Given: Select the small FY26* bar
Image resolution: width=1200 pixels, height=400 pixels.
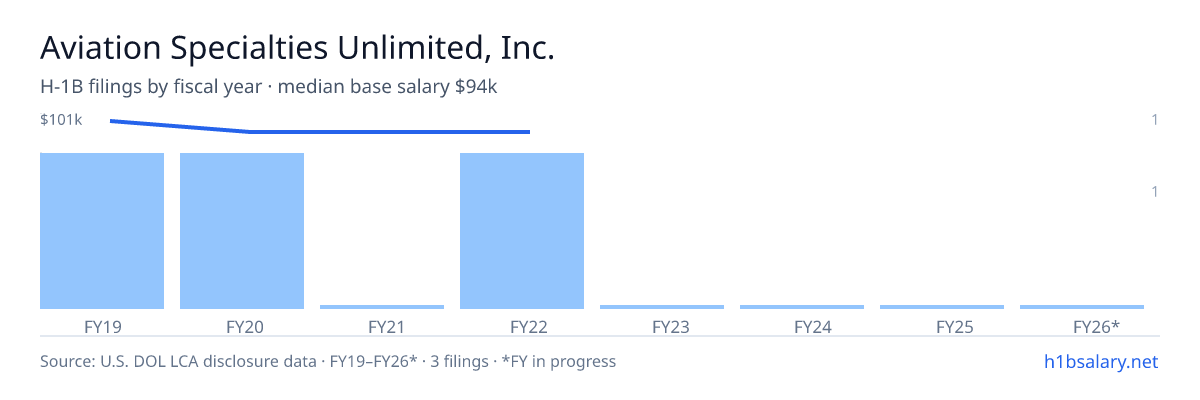Looking at the screenshot, I should 1082,307.
